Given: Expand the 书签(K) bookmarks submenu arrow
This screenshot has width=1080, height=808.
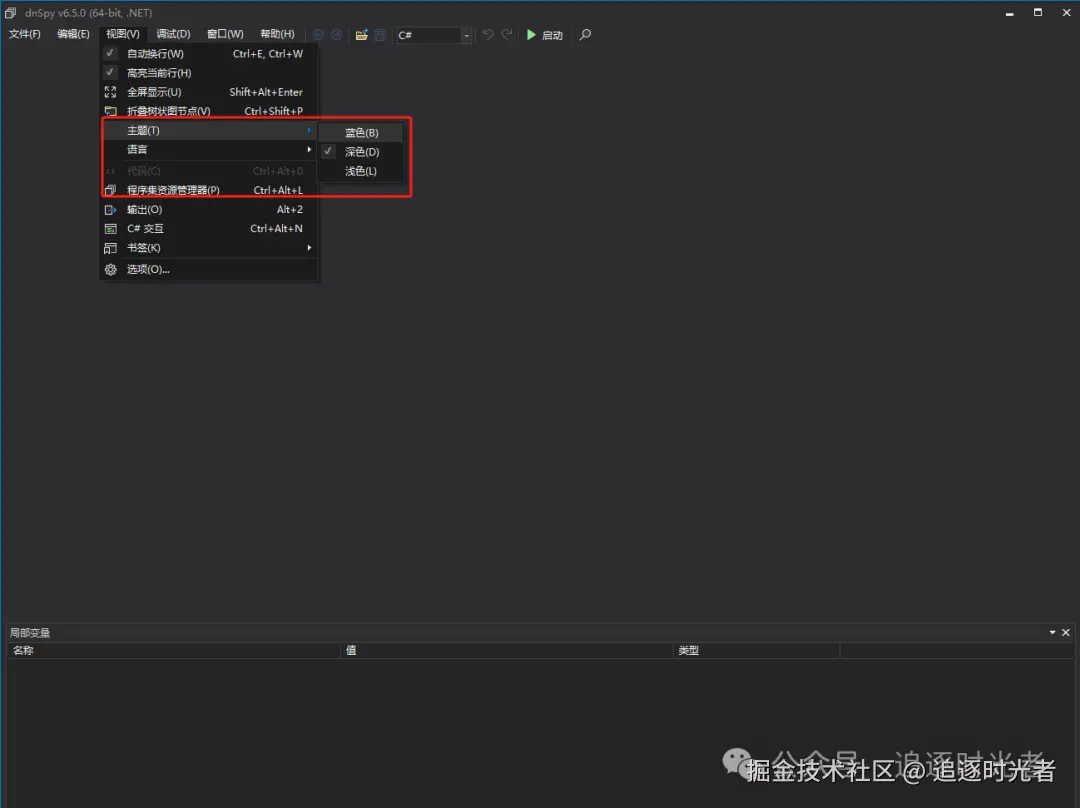Looking at the screenshot, I should 309,247.
